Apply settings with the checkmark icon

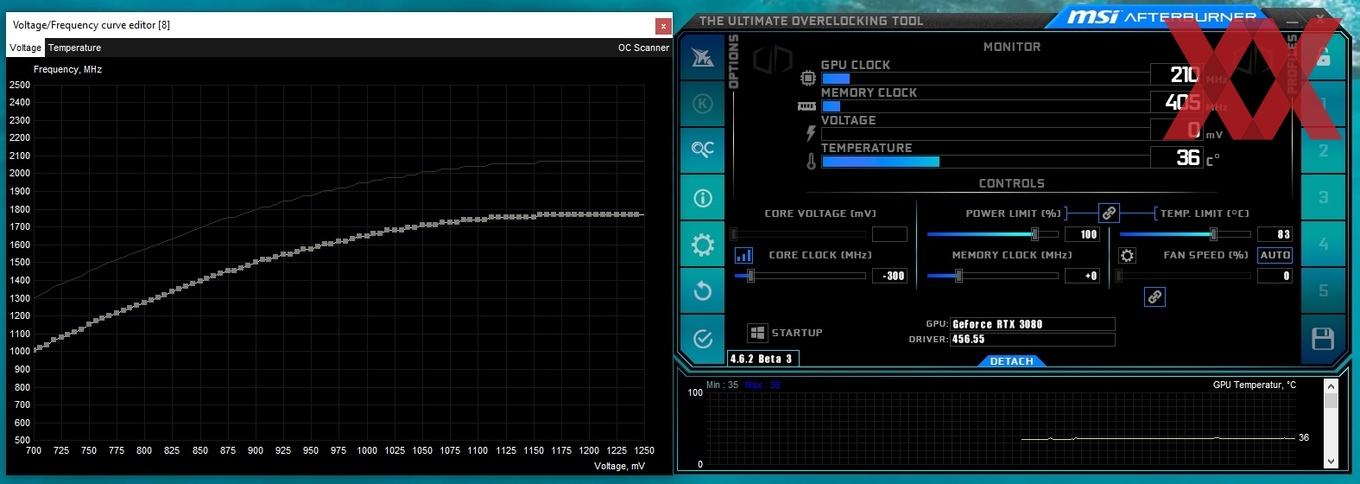[x=702, y=338]
